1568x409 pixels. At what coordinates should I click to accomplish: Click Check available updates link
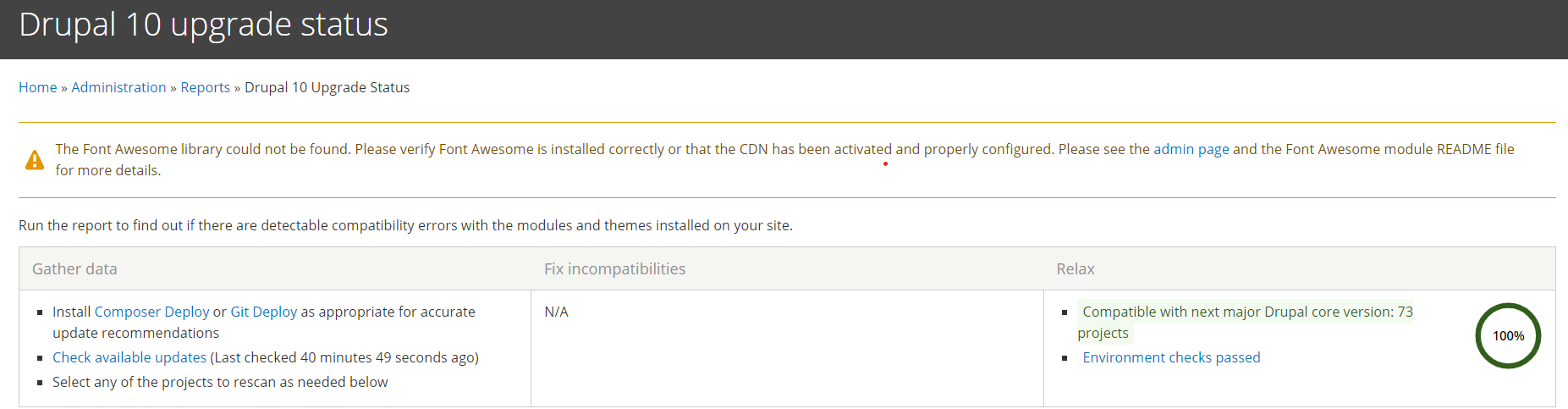click(129, 357)
